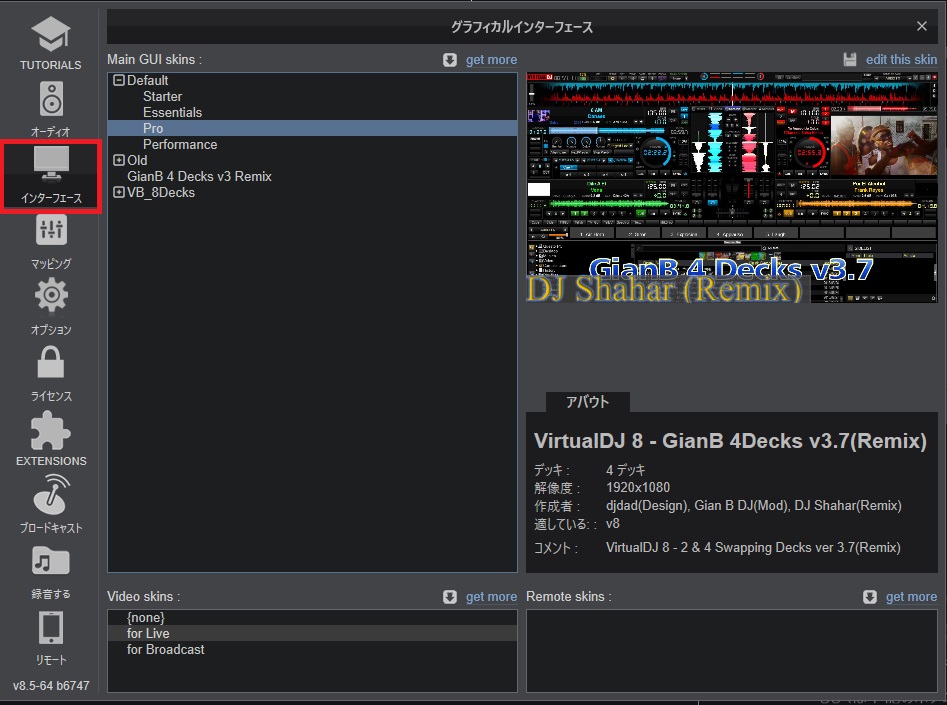Screen dimensions: 947x705
Task: Select the {none} video skin
Action: pyautogui.click(x=146, y=617)
